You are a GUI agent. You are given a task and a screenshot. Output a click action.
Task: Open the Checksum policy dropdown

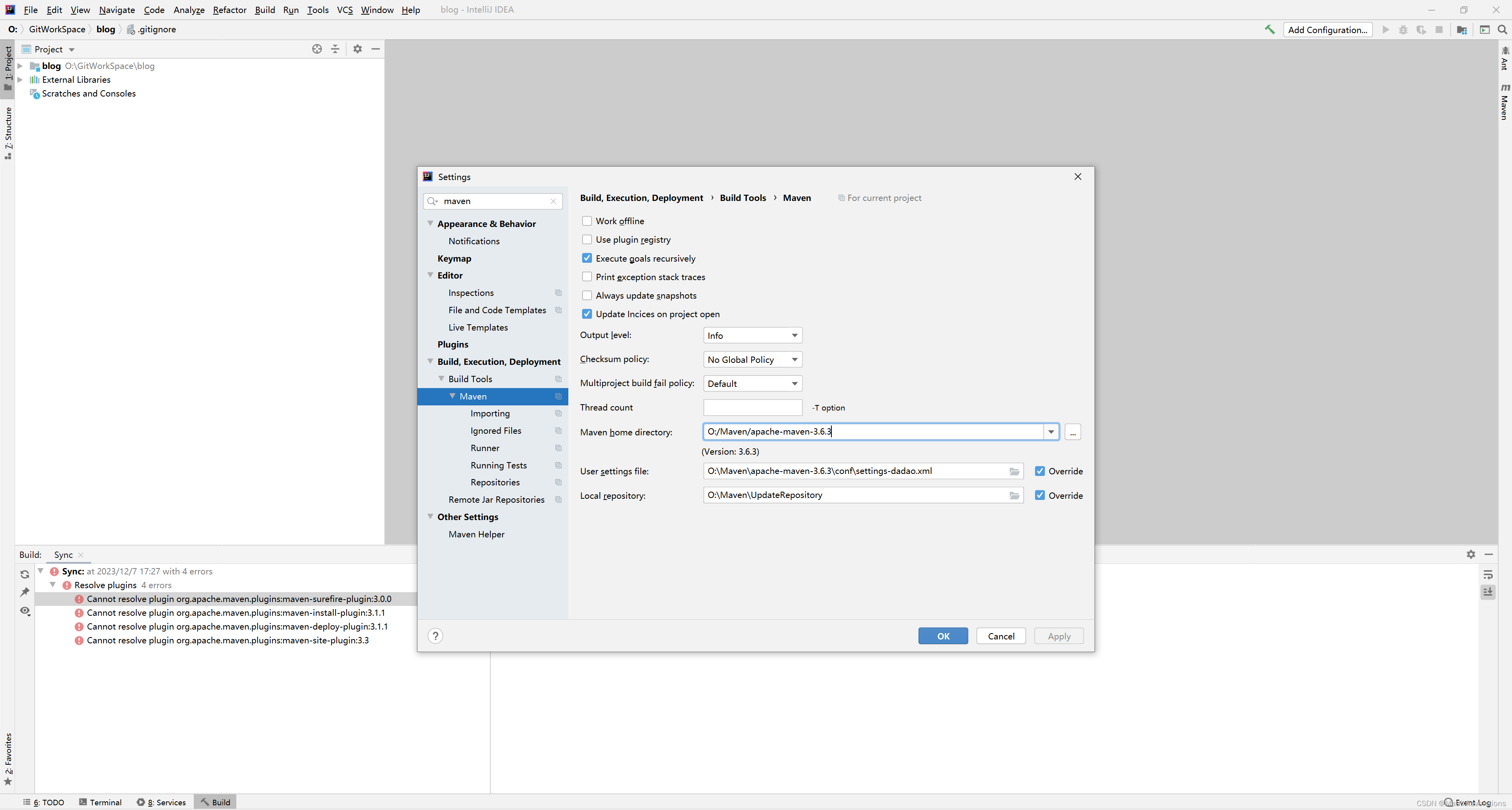tap(753, 359)
